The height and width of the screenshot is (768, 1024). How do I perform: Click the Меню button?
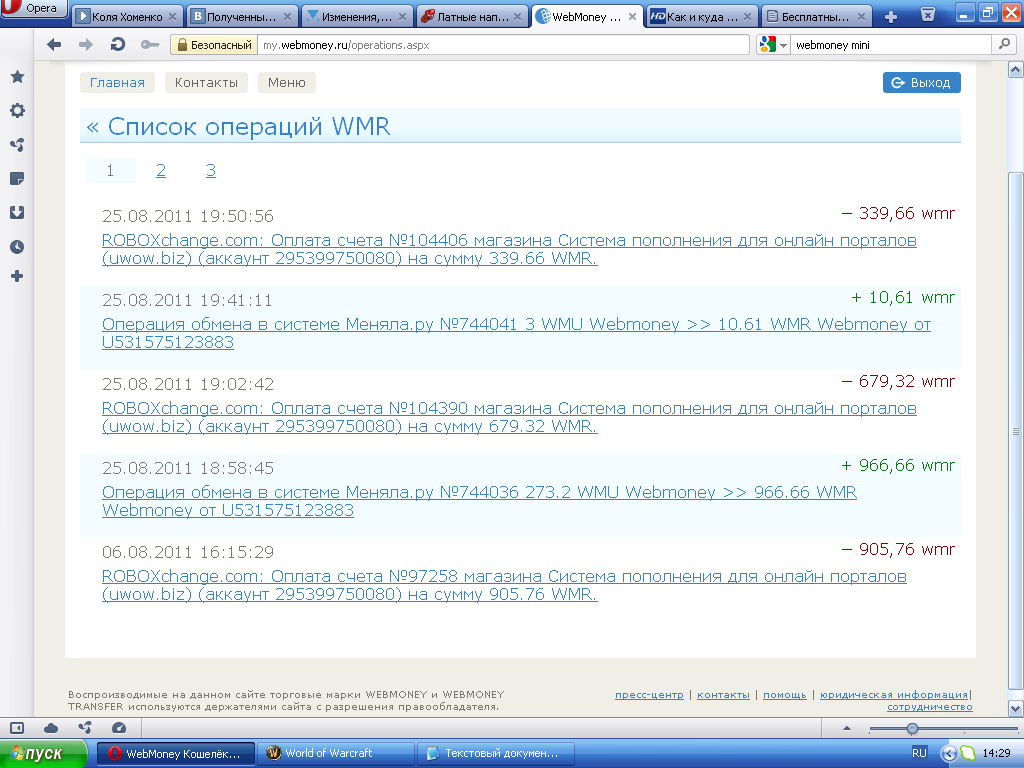[x=287, y=83]
